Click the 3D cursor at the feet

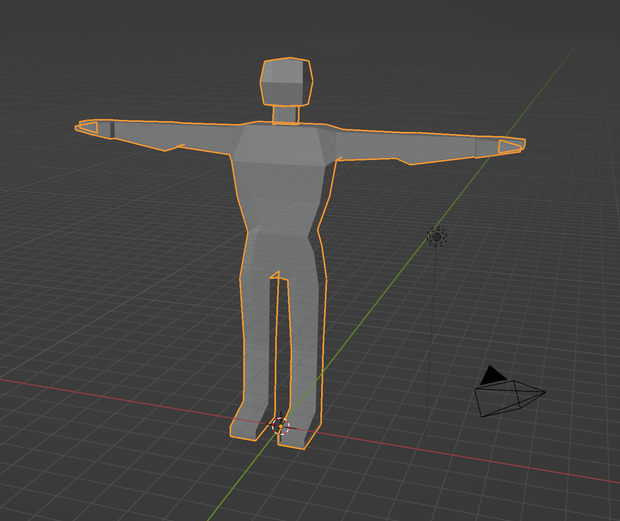[281, 426]
